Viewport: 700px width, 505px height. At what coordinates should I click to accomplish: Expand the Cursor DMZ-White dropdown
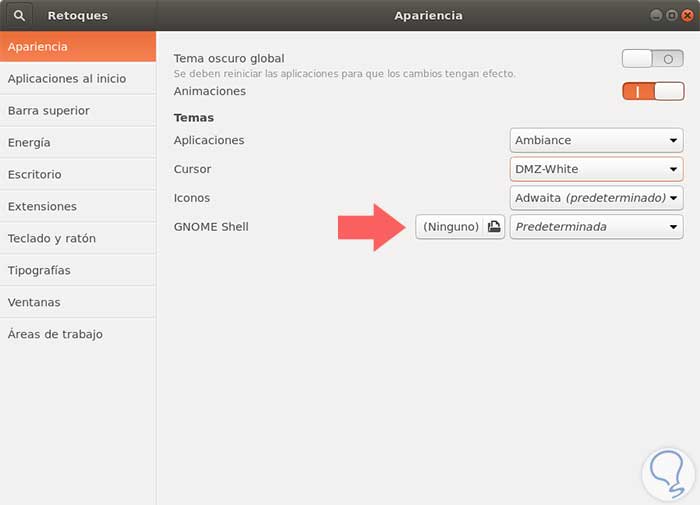pyautogui.click(x=596, y=169)
